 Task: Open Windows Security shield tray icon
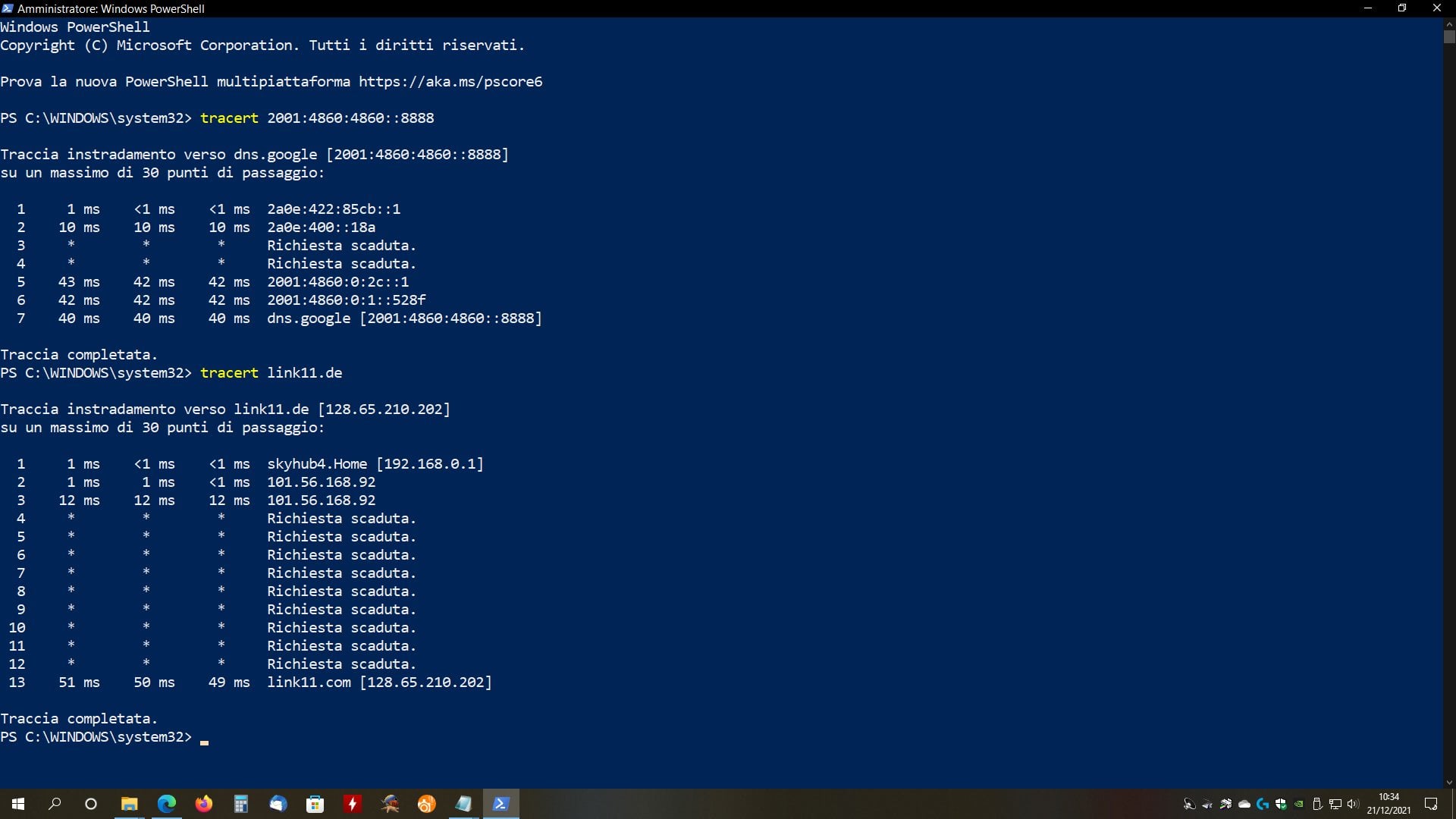(x=1281, y=804)
